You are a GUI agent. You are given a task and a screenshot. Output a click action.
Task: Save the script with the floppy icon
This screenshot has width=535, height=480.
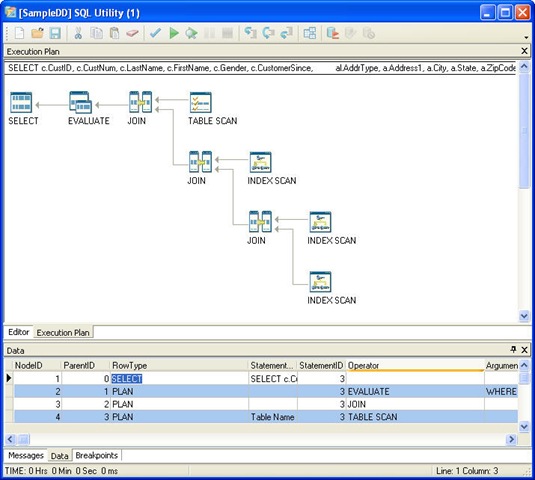(x=55, y=33)
